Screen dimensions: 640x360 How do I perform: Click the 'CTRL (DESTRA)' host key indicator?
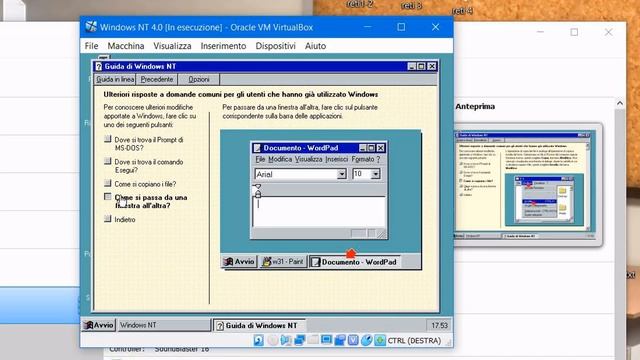coord(414,340)
